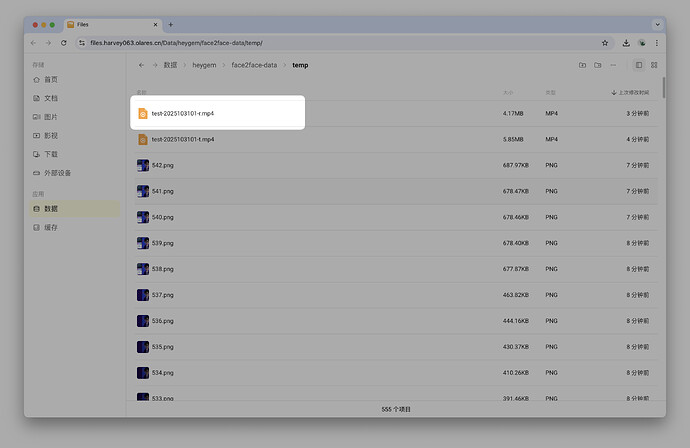Go back using Files app back arrow

[141, 65]
